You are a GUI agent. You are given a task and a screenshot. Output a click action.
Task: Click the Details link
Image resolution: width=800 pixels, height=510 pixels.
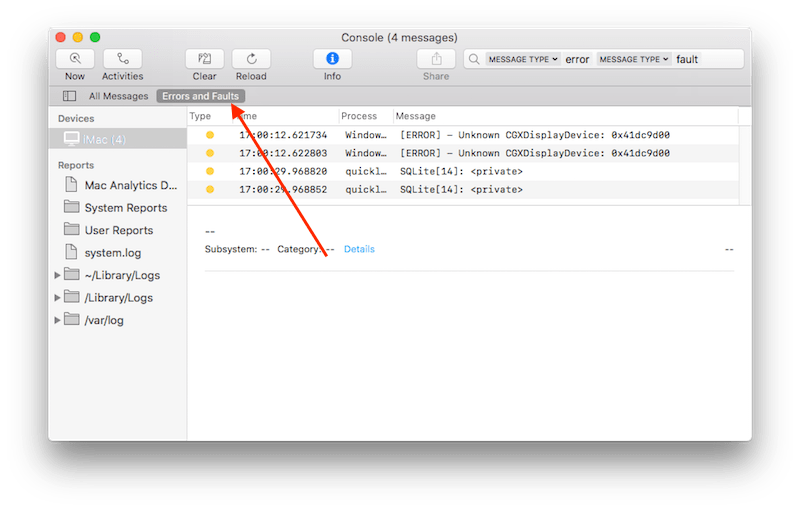[x=359, y=249]
